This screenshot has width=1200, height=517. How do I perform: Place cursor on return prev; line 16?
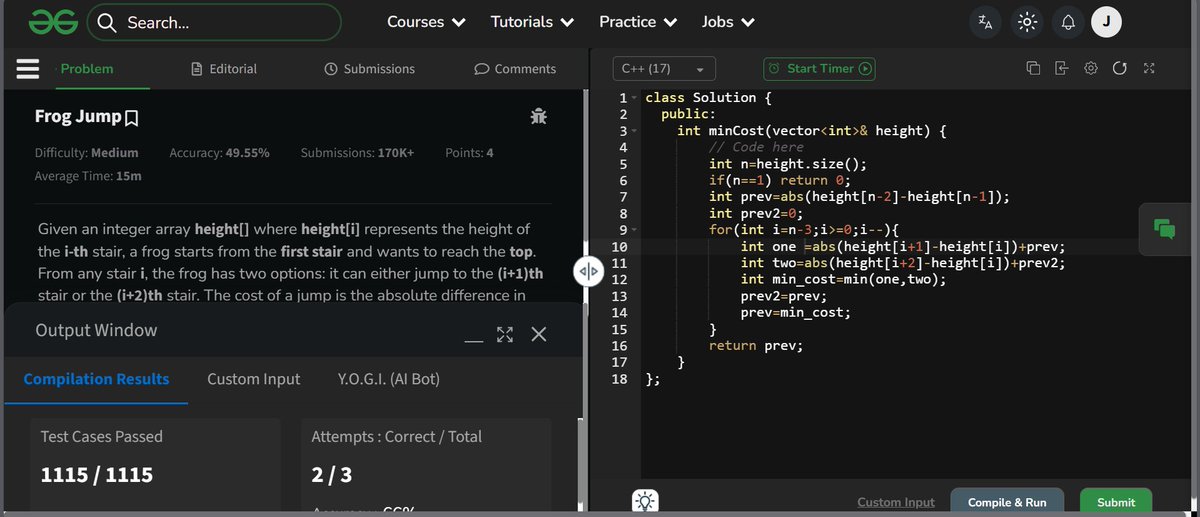pos(756,345)
